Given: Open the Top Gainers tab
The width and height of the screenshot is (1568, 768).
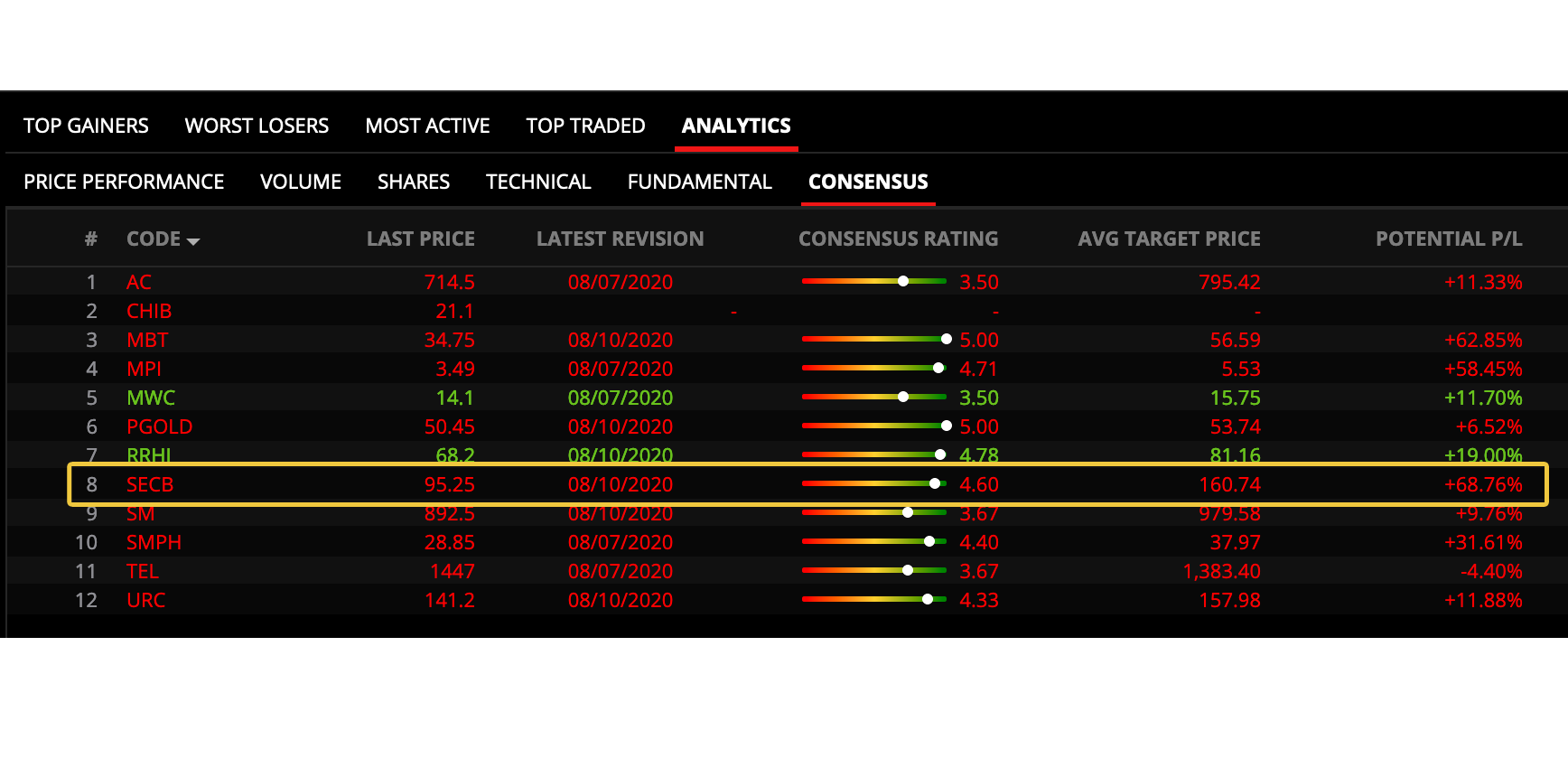Looking at the screenshot, I should coord(86,126).
